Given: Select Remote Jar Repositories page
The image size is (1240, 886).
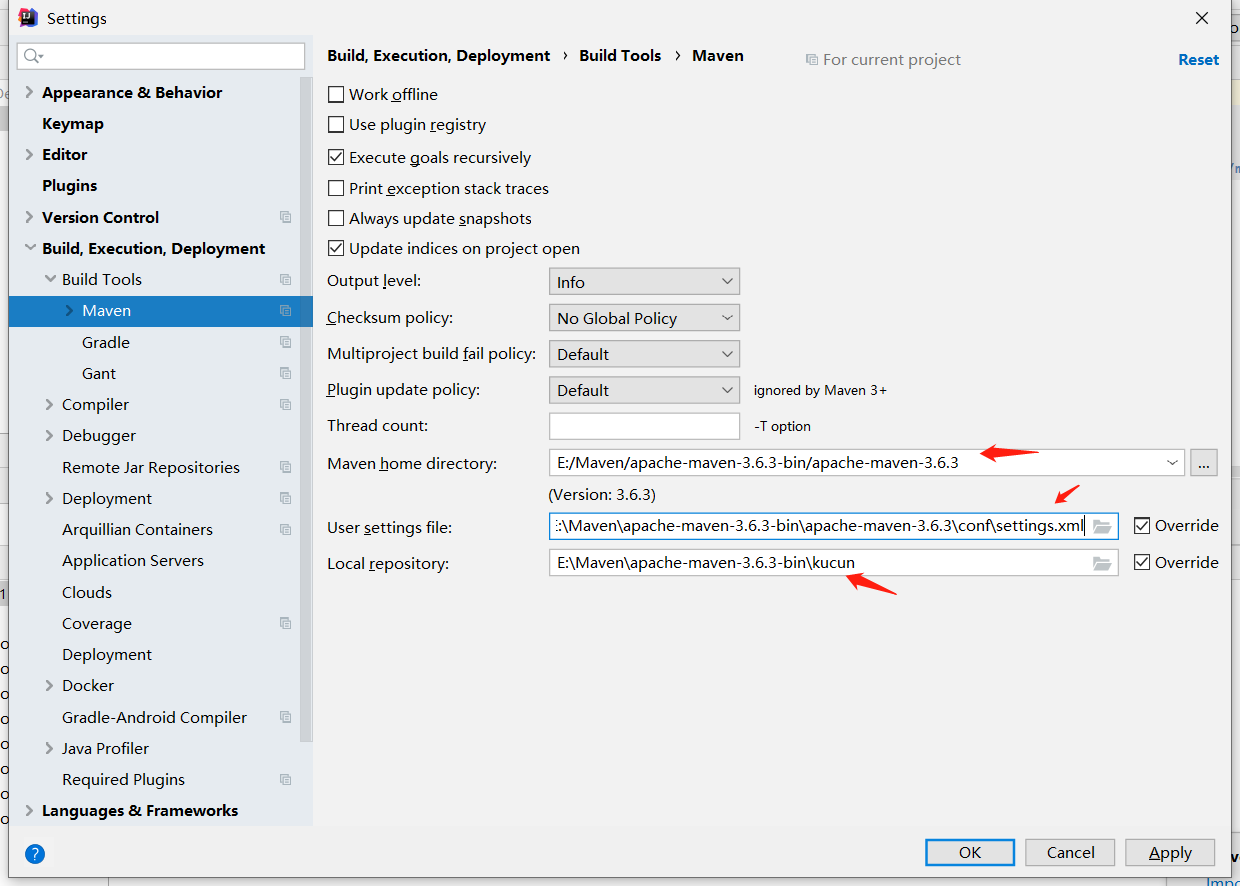Looking at the screenshot, I should coord(151,467).
